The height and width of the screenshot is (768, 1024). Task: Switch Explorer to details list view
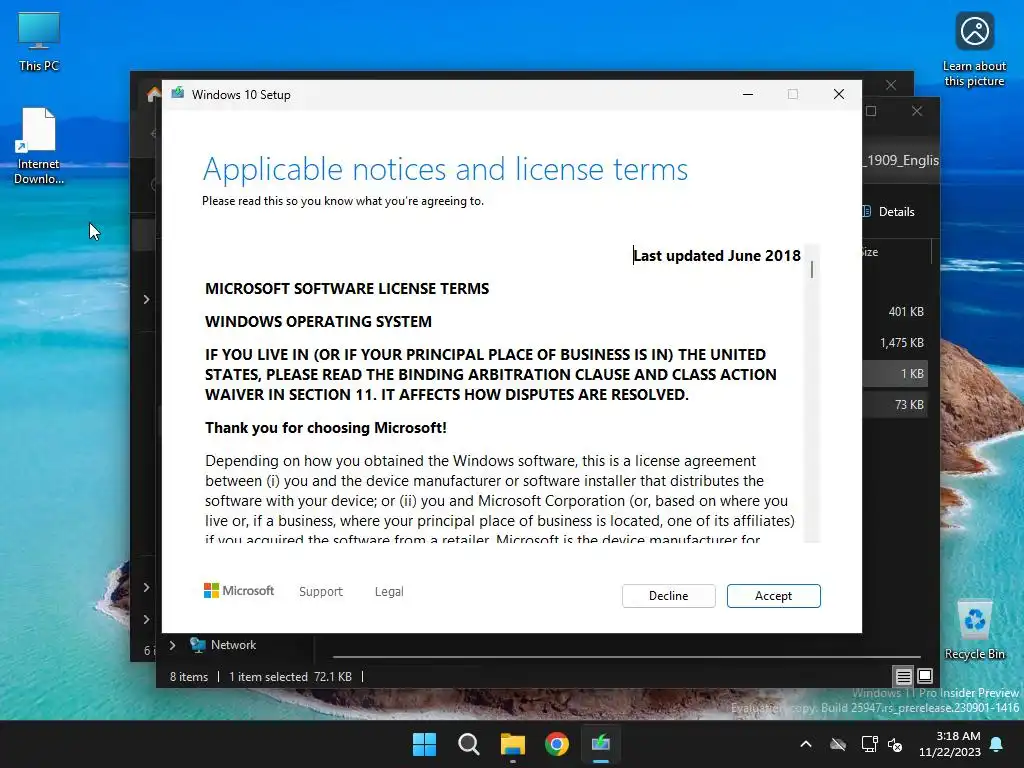click(x=903, y=676)
